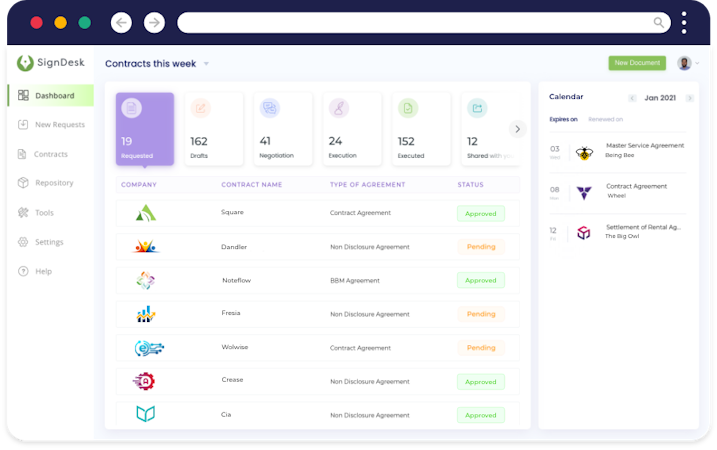Click The Big Owl logo
717x450 pixels.
click(x=583, y=233)
